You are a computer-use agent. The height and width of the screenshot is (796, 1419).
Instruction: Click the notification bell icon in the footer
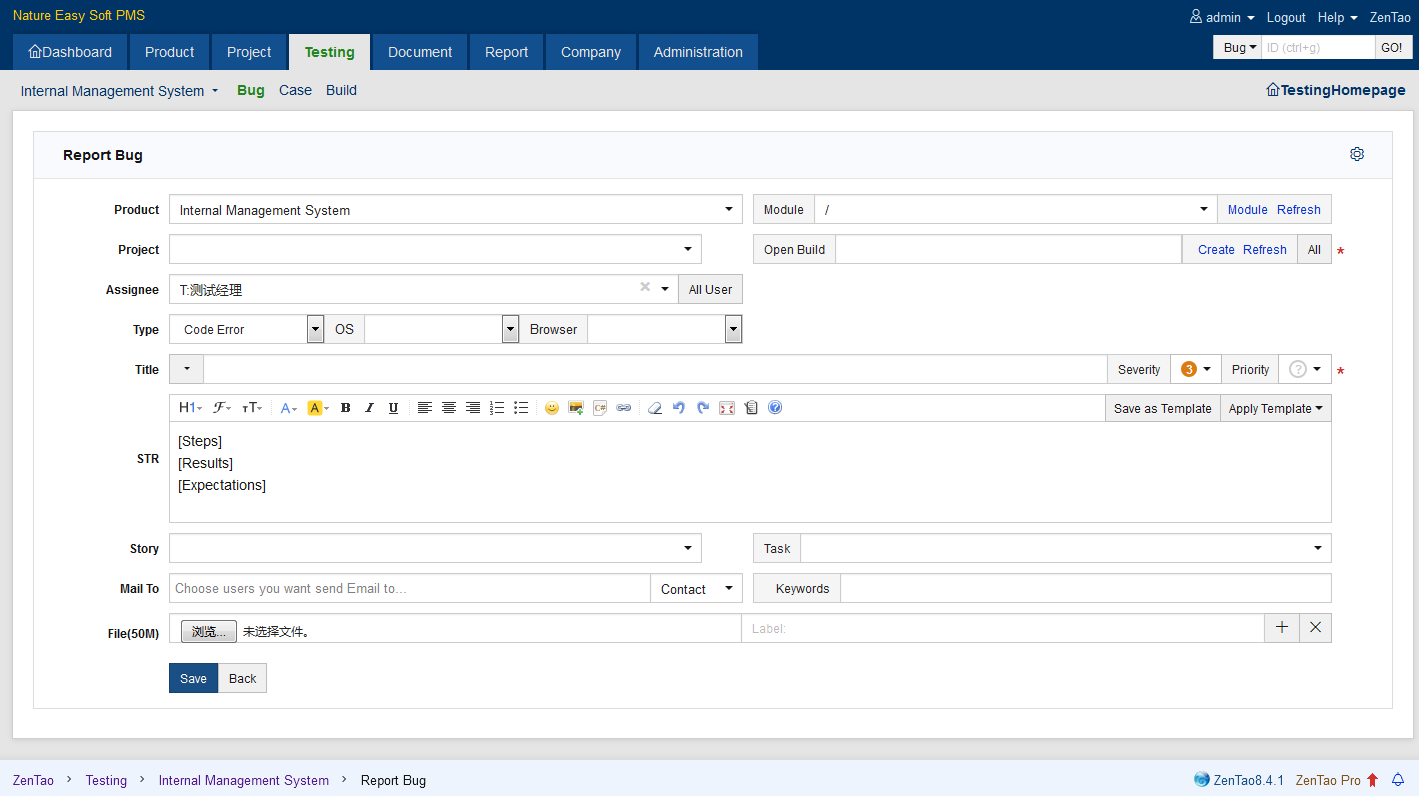pyautogui.click(x=1398, y=780)
